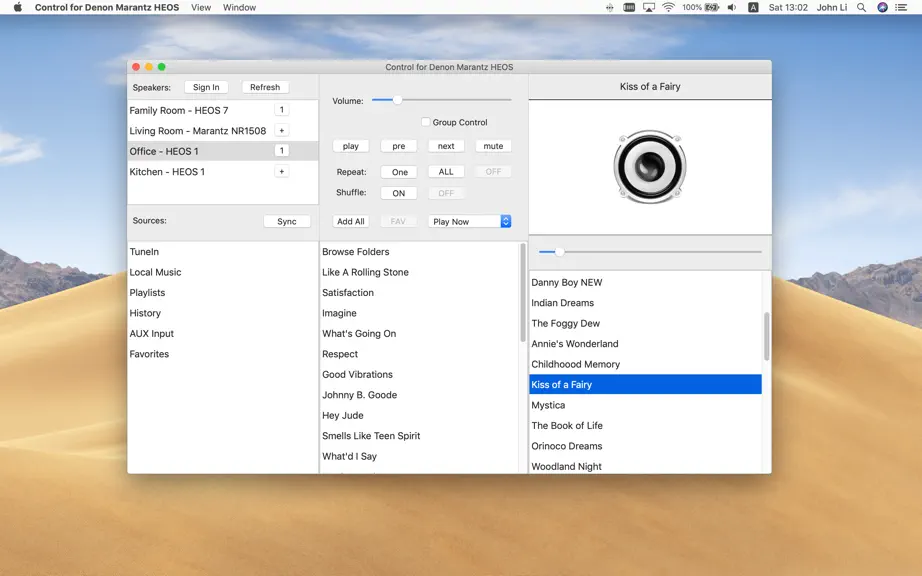Set Repeat to One
This screenshot has height=576, width=922.
click(399, 172)
